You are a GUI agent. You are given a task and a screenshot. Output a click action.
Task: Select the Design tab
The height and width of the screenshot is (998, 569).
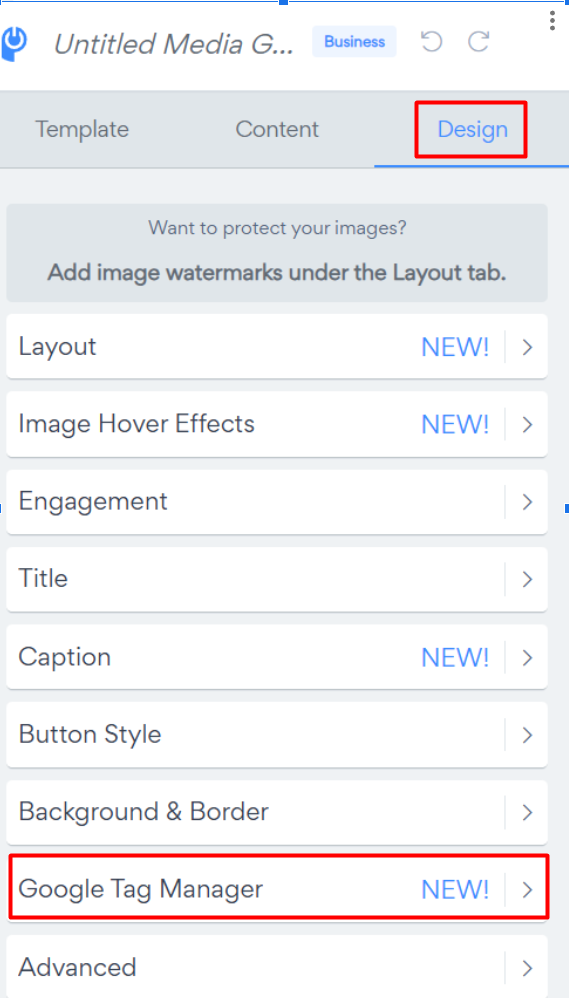tap(472, 129)
